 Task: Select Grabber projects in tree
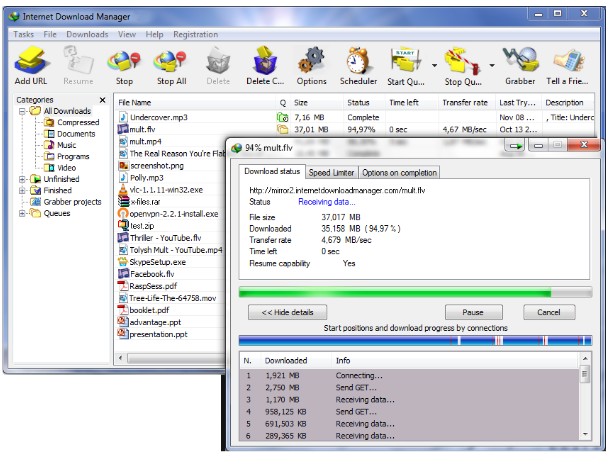click(66, 202)
